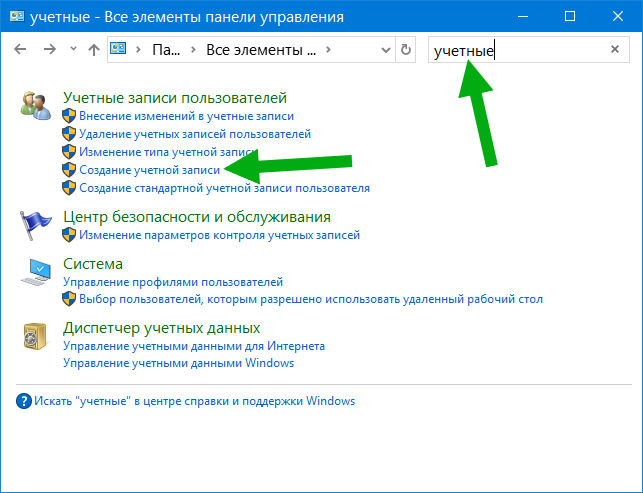
Task: Expand the chevron after the Control Panel icon
Action: coord(138,50)
